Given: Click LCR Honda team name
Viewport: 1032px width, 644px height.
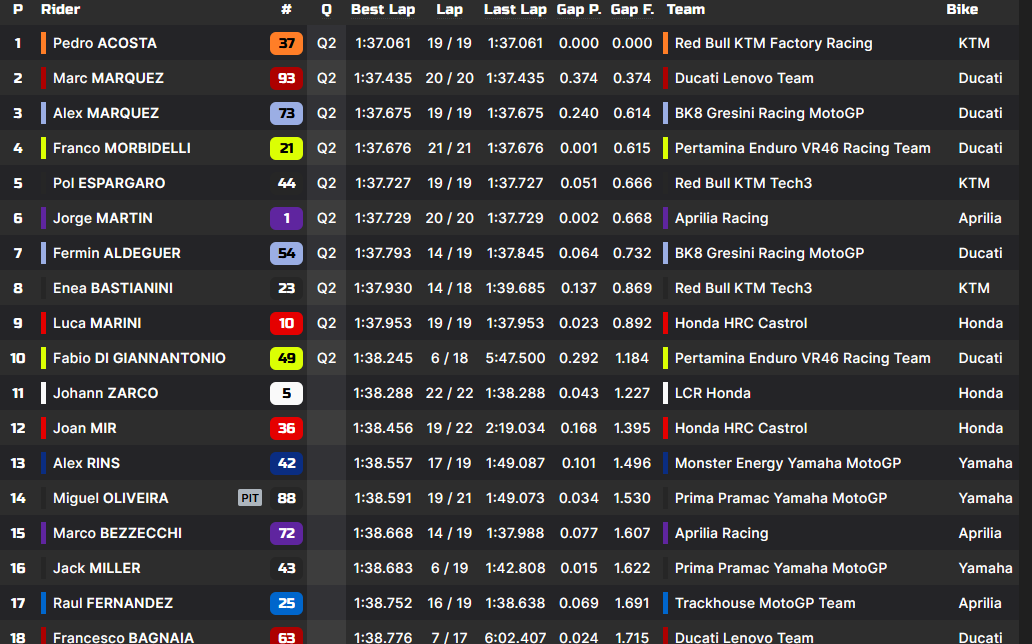Looking at the screenshot, I should tap(712, 393).
